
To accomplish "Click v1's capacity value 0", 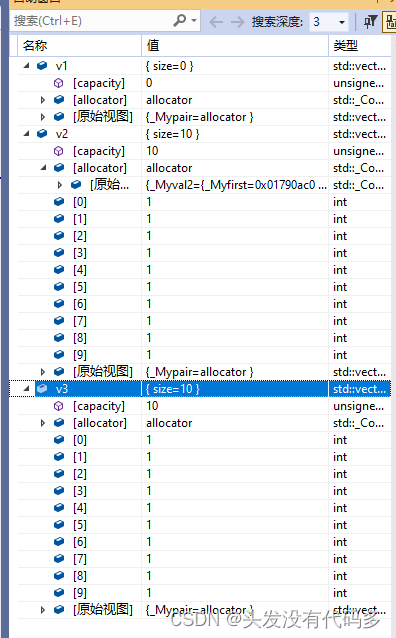I will (149, 83).
